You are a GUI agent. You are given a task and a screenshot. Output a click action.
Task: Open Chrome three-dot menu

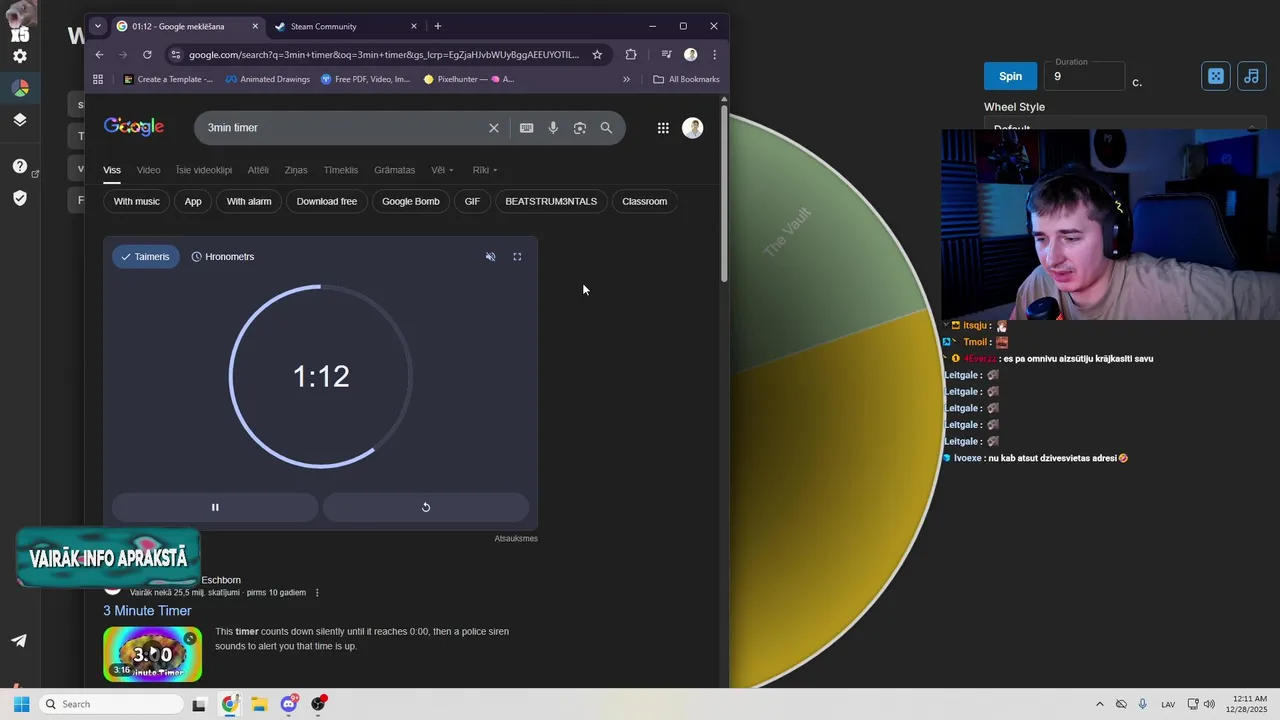(714, 55)
